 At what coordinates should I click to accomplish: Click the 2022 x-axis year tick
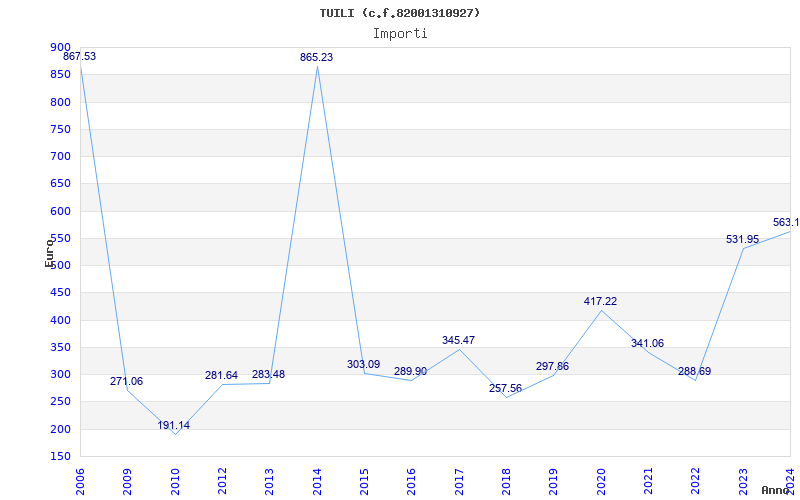pos(695,481)
